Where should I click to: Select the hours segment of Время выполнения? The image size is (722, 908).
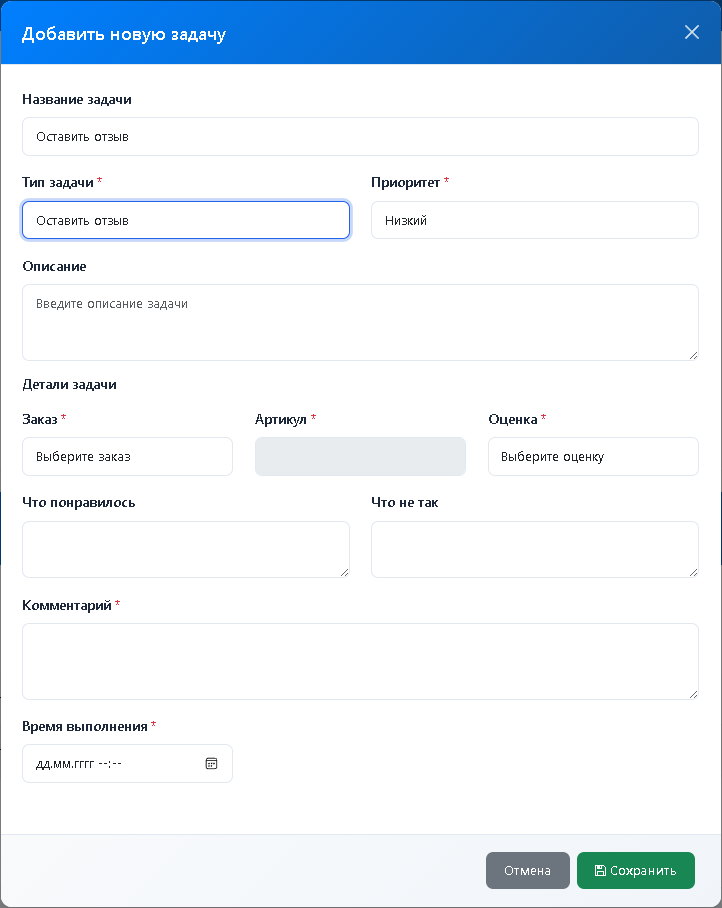[x=103, y=764]
